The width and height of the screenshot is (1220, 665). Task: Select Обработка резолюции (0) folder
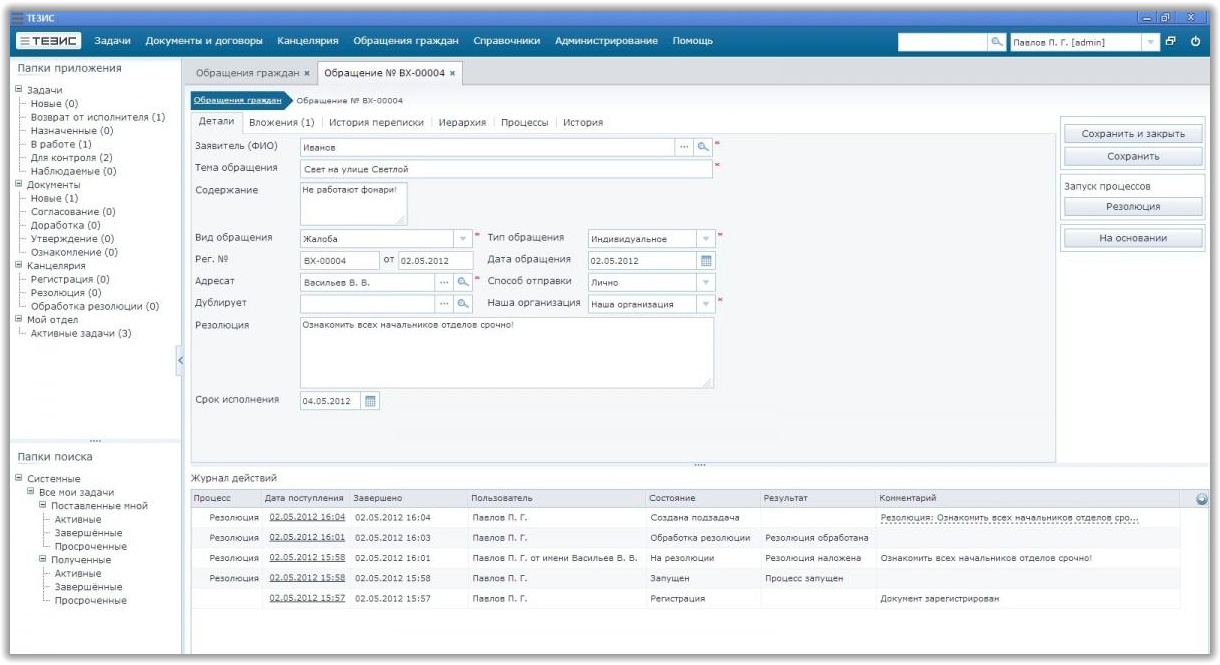point(95,307)
